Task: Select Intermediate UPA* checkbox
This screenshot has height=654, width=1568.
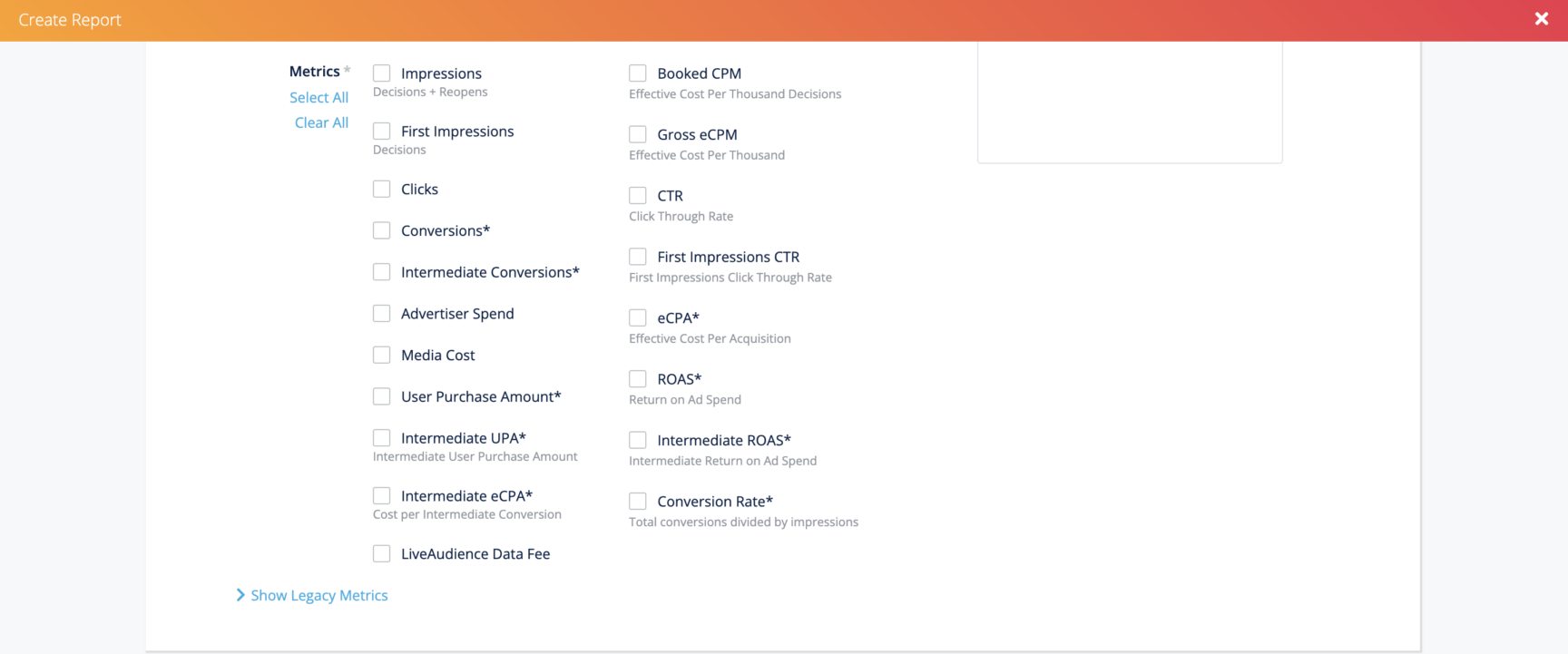Action: (382, 438)
